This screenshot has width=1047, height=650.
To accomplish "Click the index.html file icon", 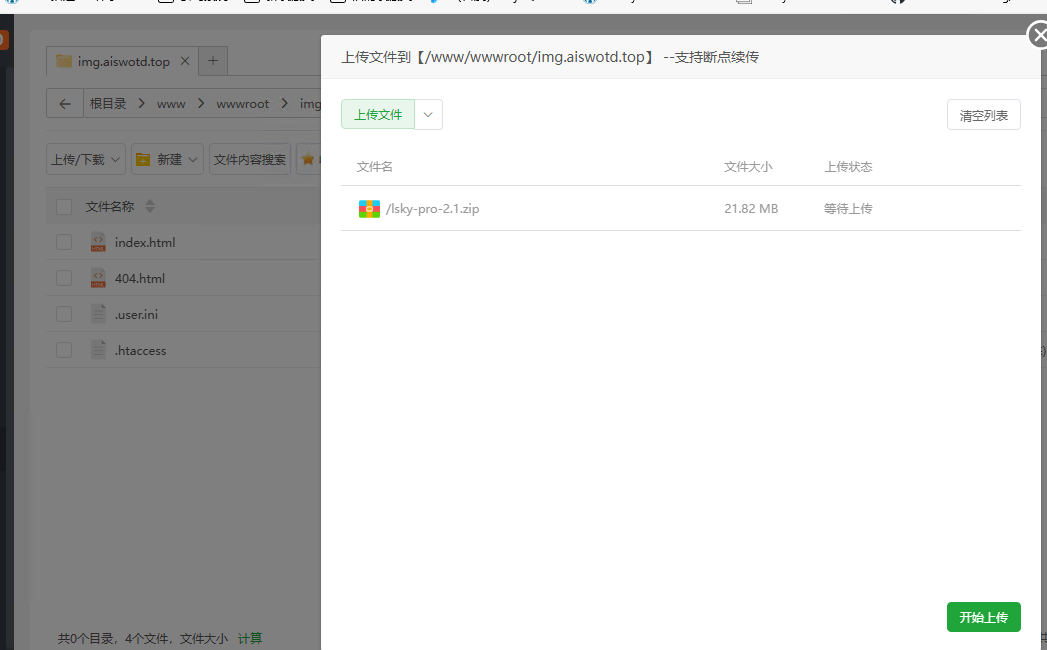I will tap(98, 242).
